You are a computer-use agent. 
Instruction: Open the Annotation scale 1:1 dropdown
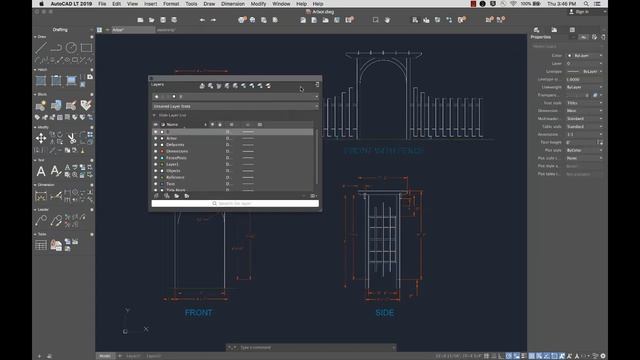coord(584,134)
